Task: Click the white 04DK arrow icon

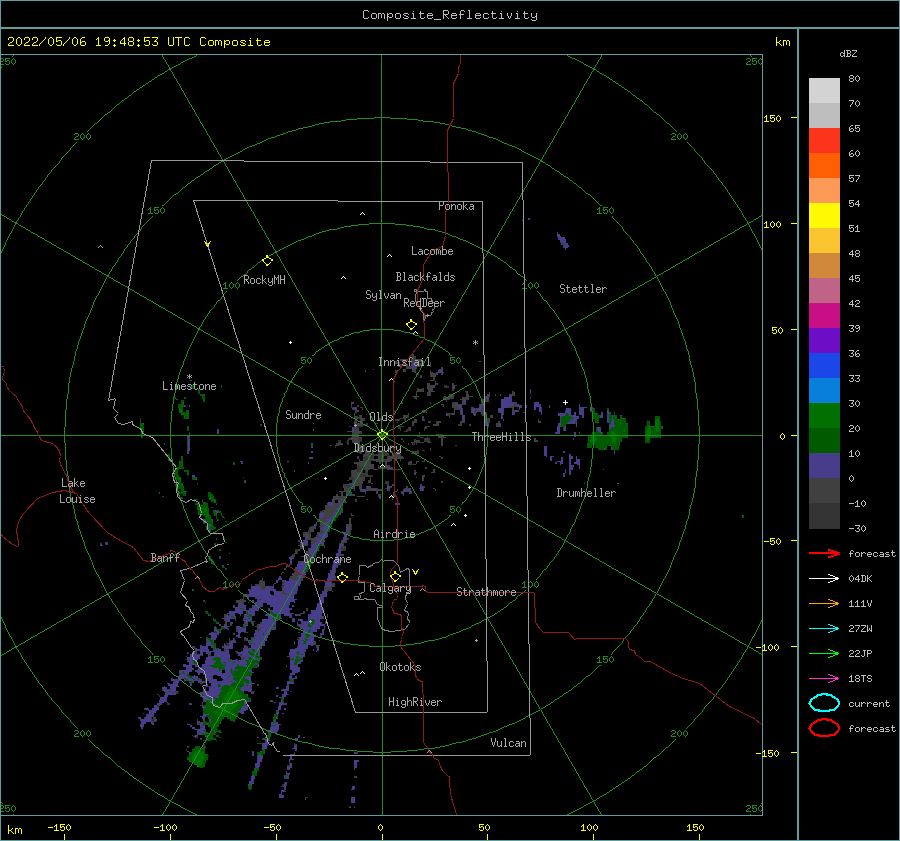Action: pos(824,578)
